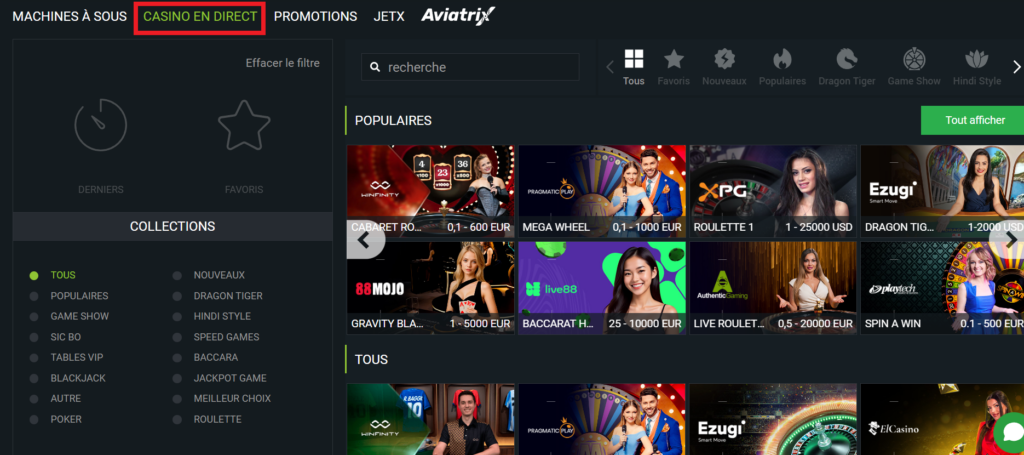
Task: Select the Populaires flame category icon
Action: tap(782, 59)
